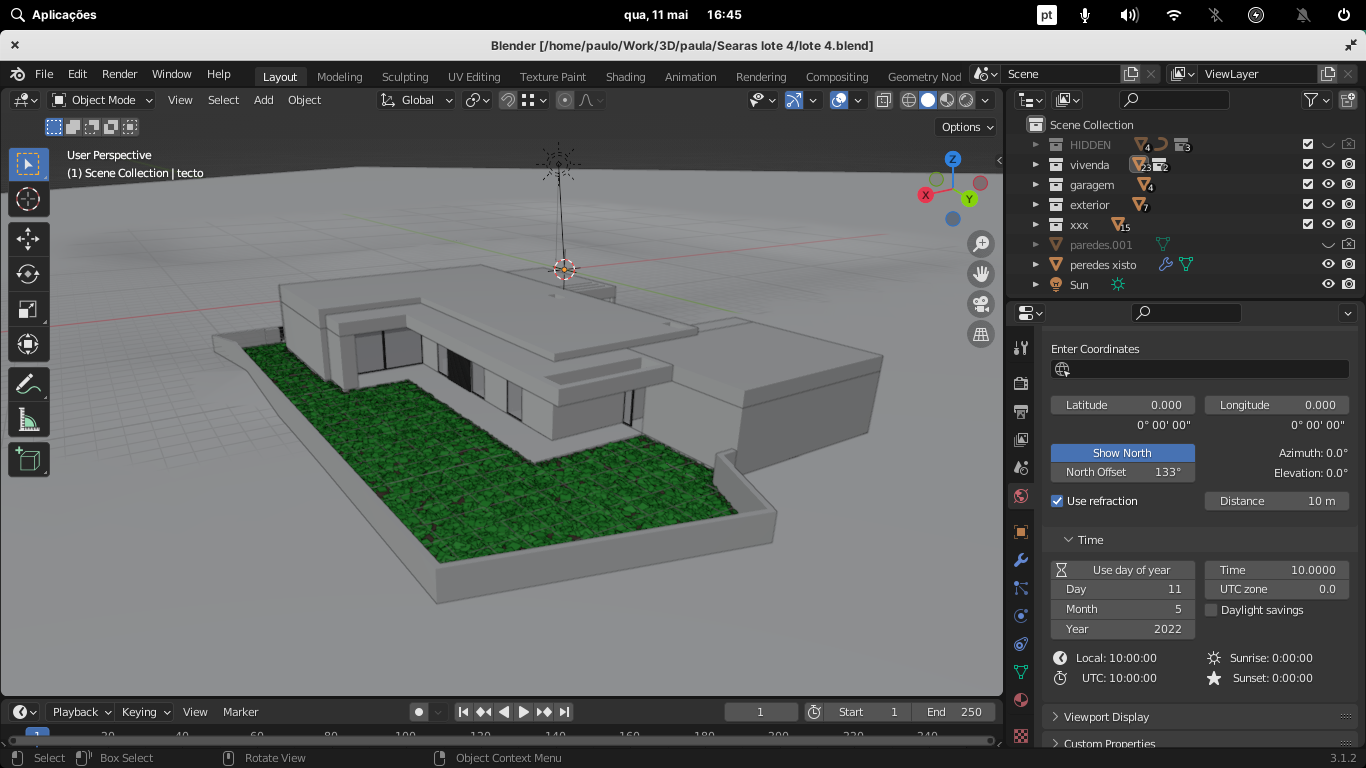1366x768 pixels.
Task: Select the Move tool
Action: (28, 238)
